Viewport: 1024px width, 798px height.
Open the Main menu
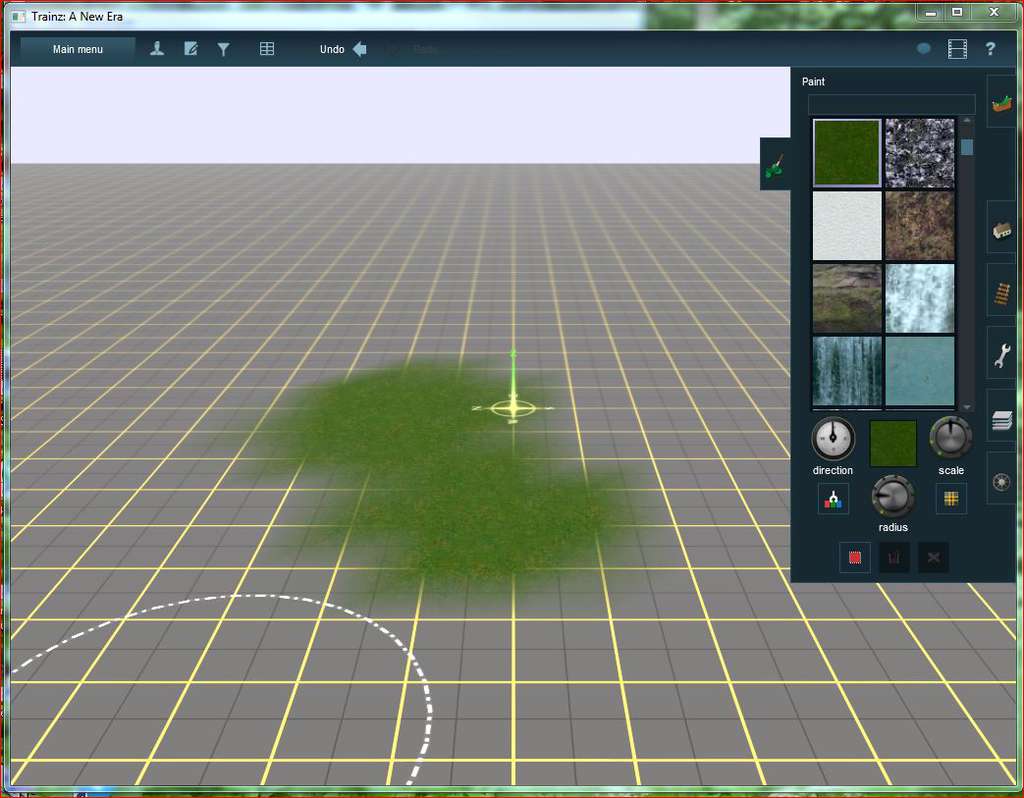pos(77,49)
